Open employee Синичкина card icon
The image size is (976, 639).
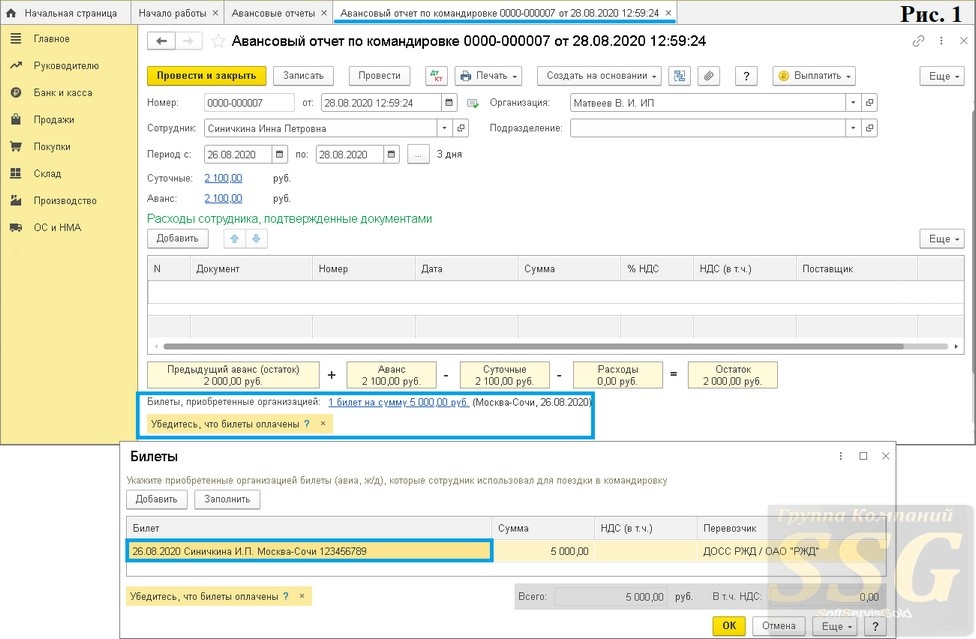pos(461,128)
